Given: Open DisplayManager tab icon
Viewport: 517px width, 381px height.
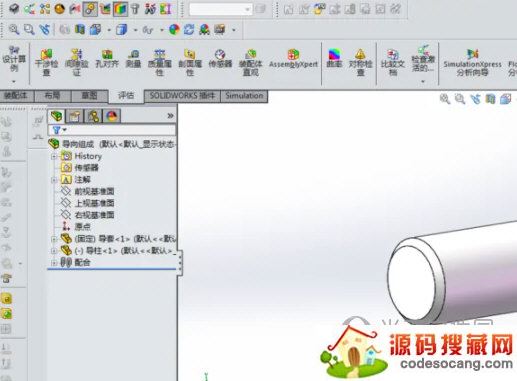Looking at the screenshot, I should click(112, 116).
